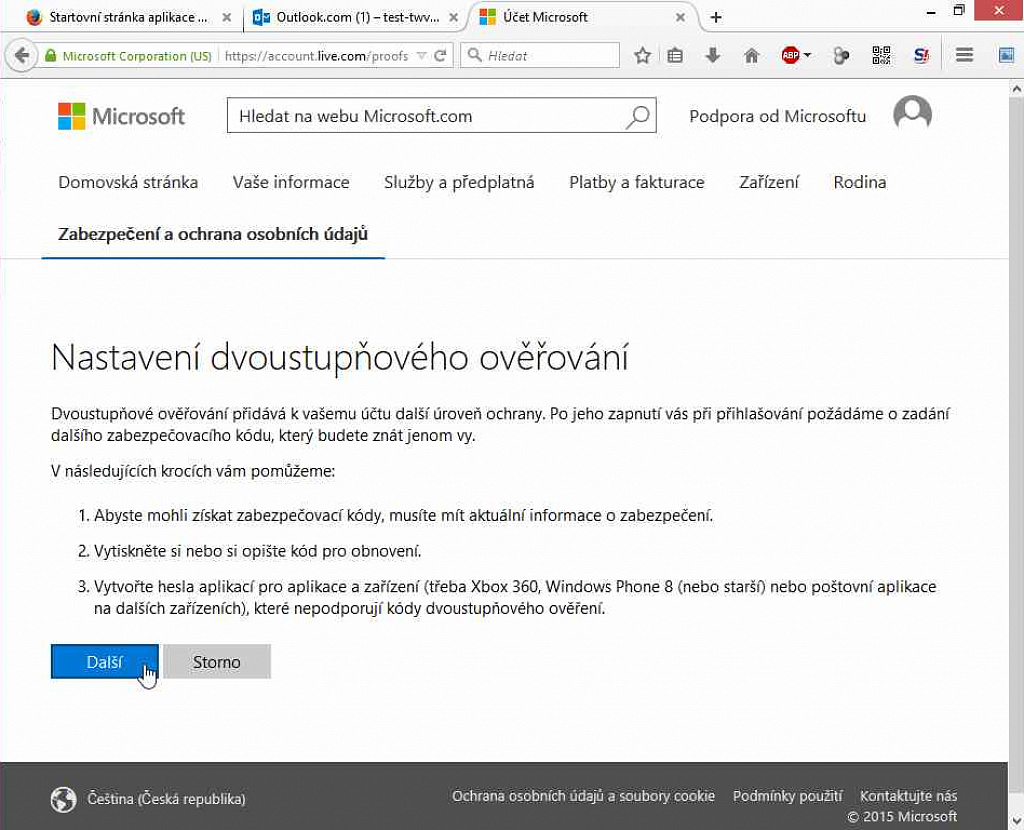Open Zařízení menu item
Viewport: 1024px width, 830px height.
[x=769, y=182]
